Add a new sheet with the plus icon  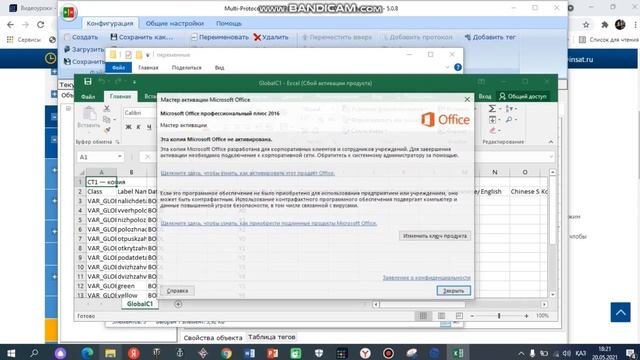pyautogui.click(x=178, y=304)
